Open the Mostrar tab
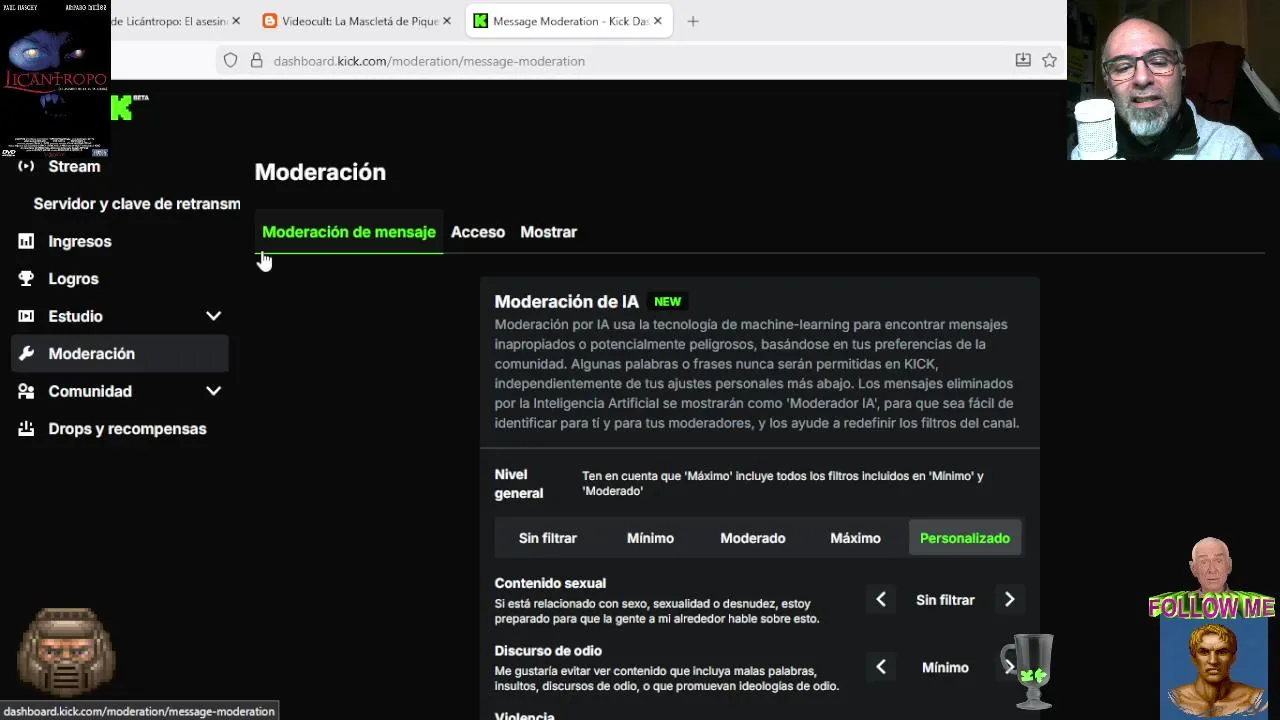Screen dimensions: 1280x720 [548, 232]
